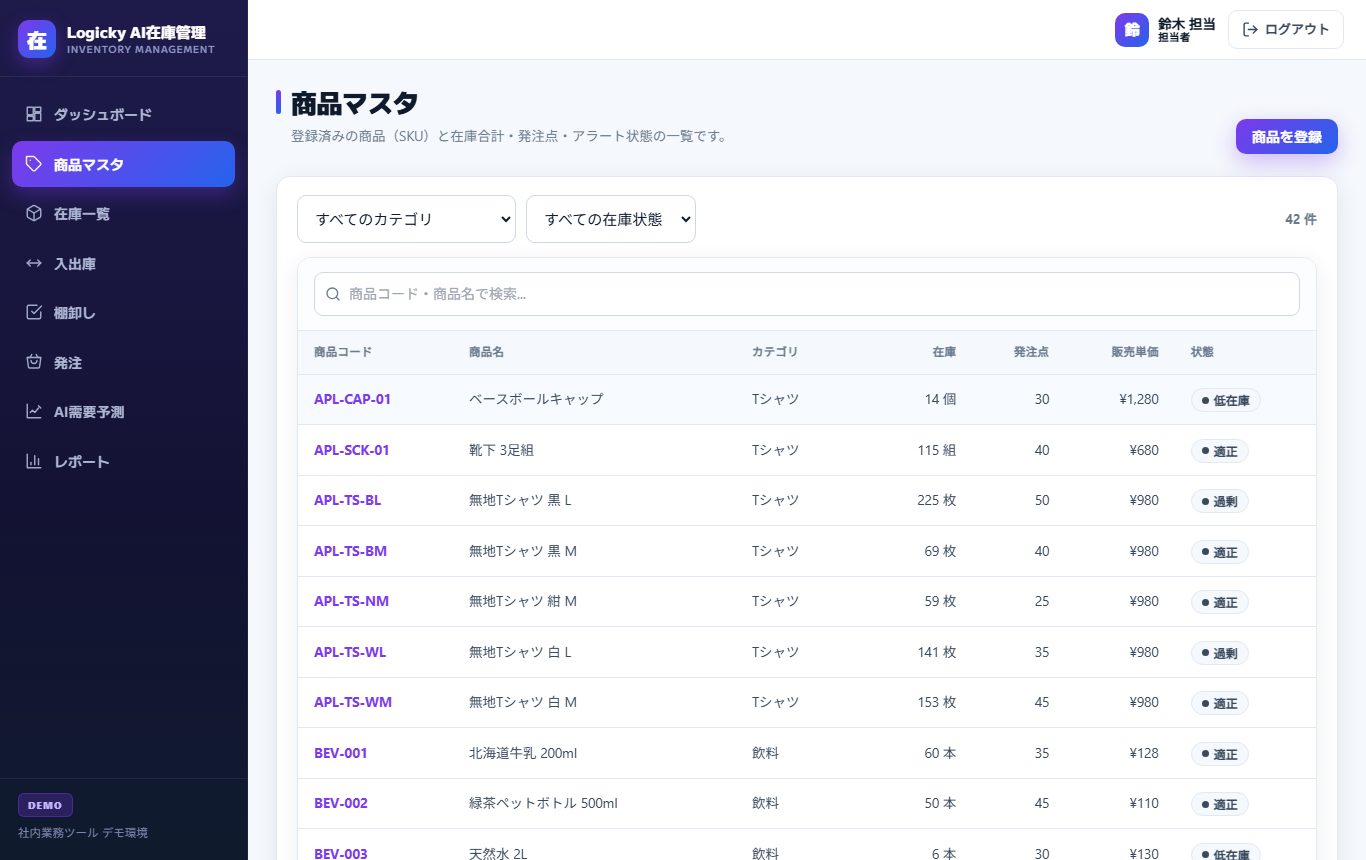Click the 過剰 badge in APL-TS-WL row
1366x860 pixels.
point(1220,653)
